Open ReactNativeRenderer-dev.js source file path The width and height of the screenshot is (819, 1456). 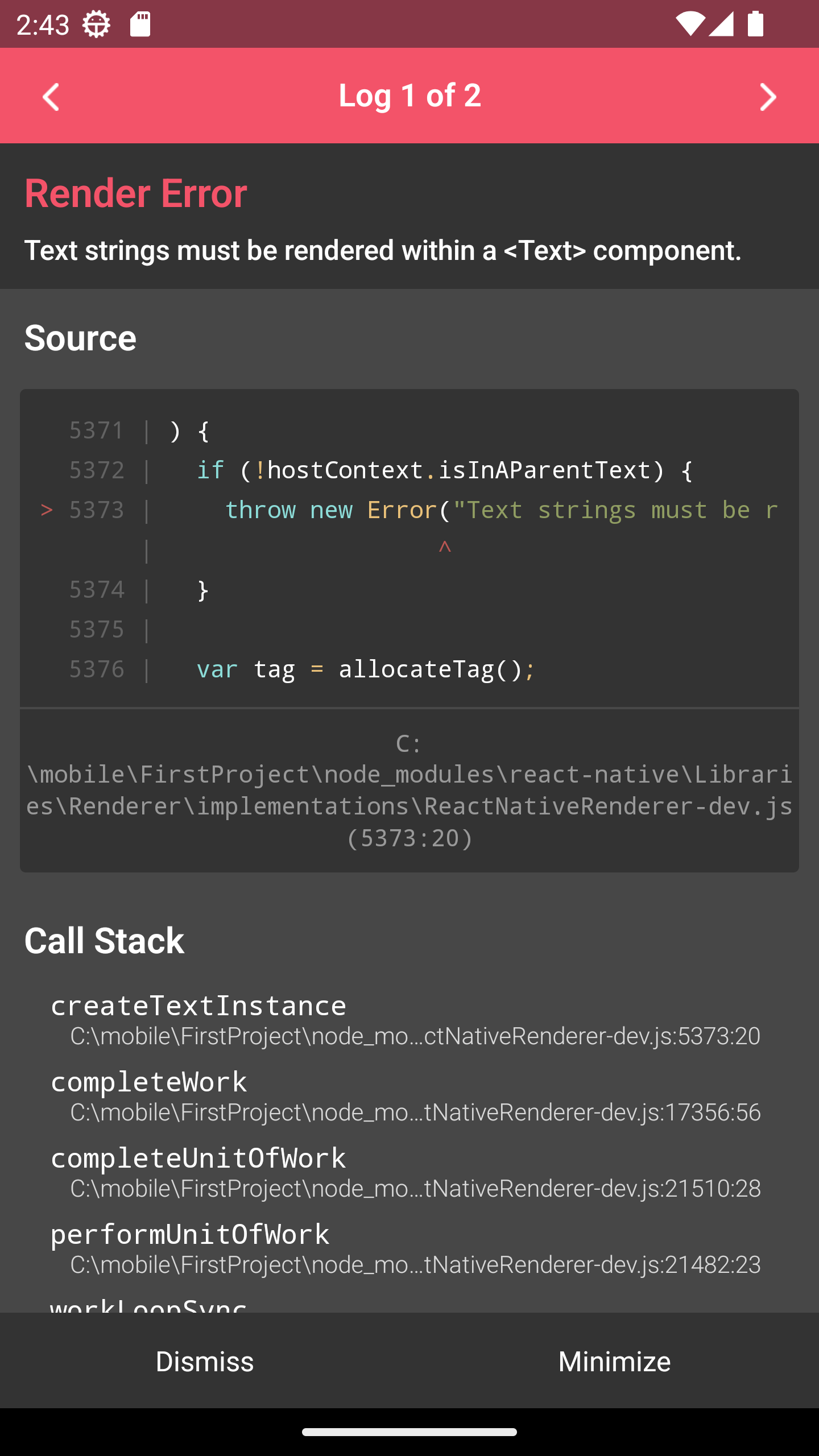[x=409, y=791]
